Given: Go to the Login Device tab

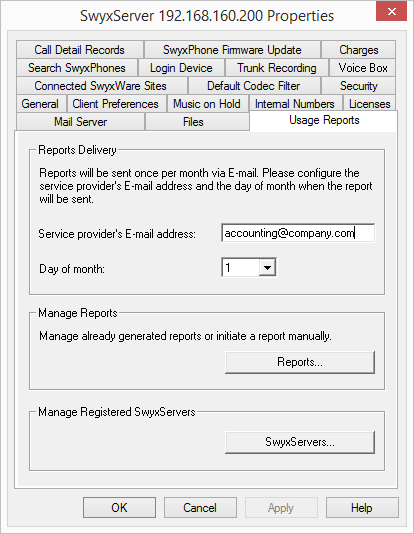Looking at the screenshot, I should [181, 68].
